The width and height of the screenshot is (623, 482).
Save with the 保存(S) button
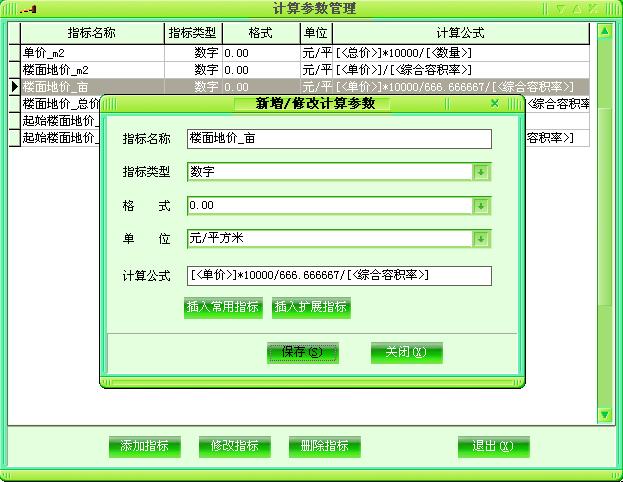pyautogui.click(x=303, y=352)
